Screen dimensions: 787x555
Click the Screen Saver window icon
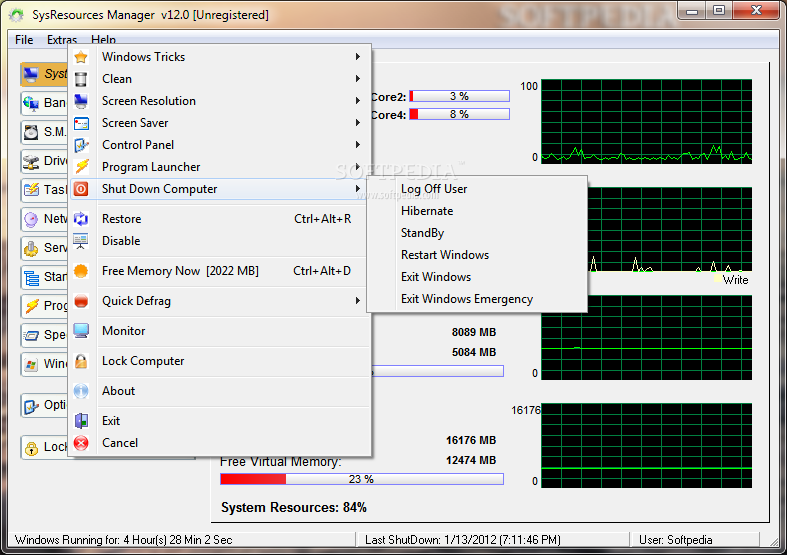(x=81, y=123)
